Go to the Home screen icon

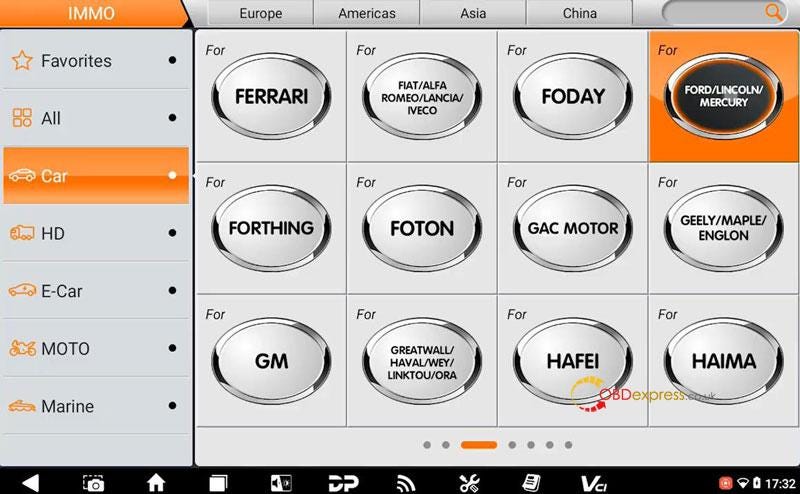click(x=156, y=482)
